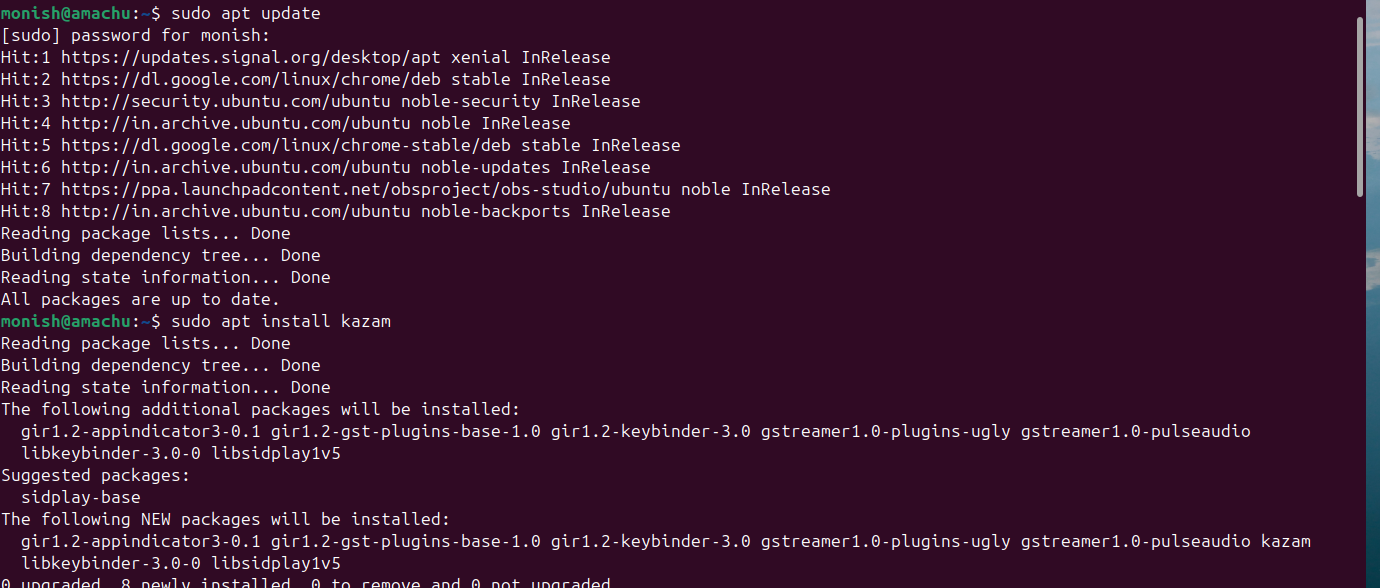Screen dimensions: 1380x588
Task: Click the second monish@amachu prompt
Action: [x=66, y=321]
